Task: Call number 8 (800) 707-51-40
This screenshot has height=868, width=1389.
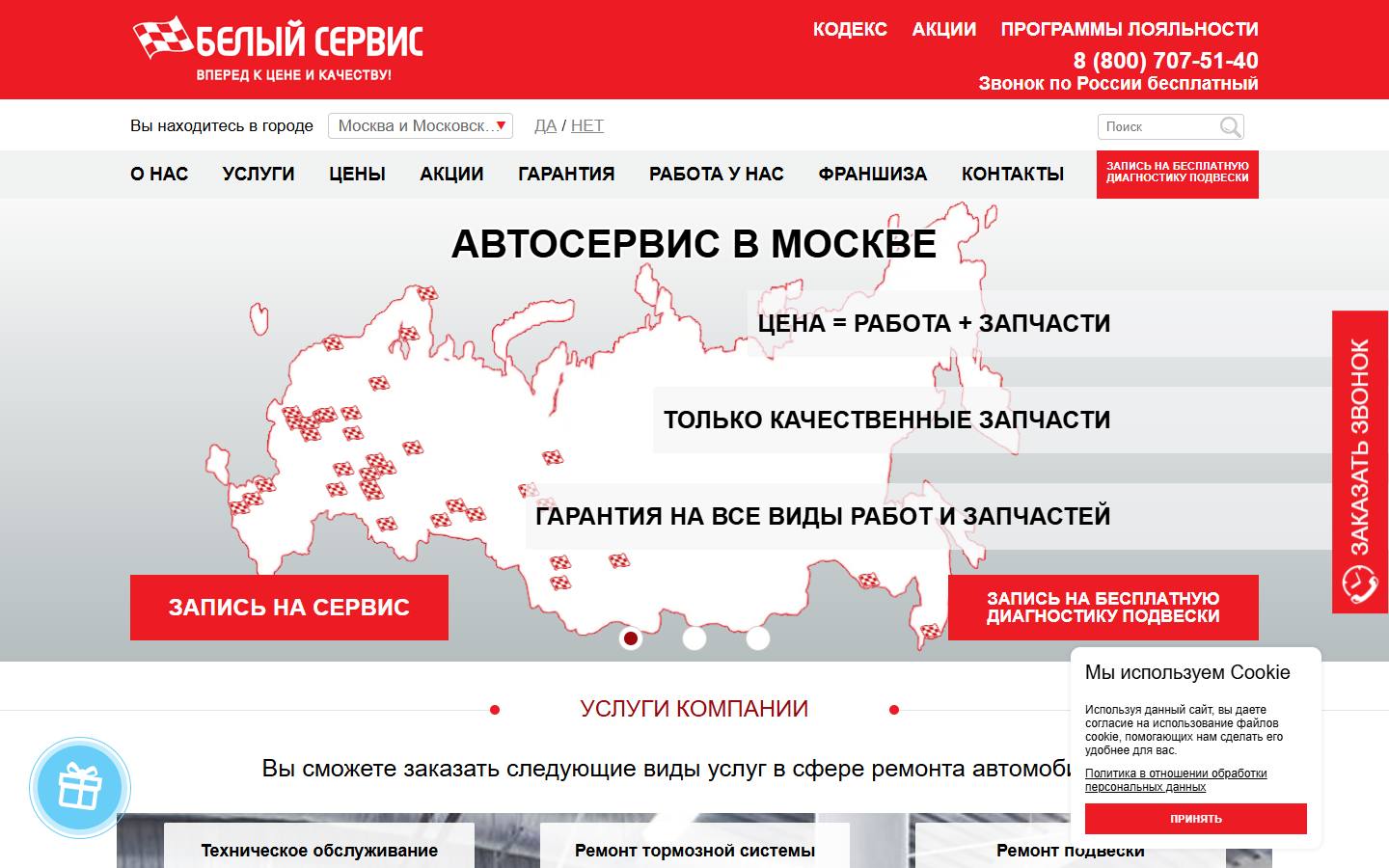Action: [1165, 61]
